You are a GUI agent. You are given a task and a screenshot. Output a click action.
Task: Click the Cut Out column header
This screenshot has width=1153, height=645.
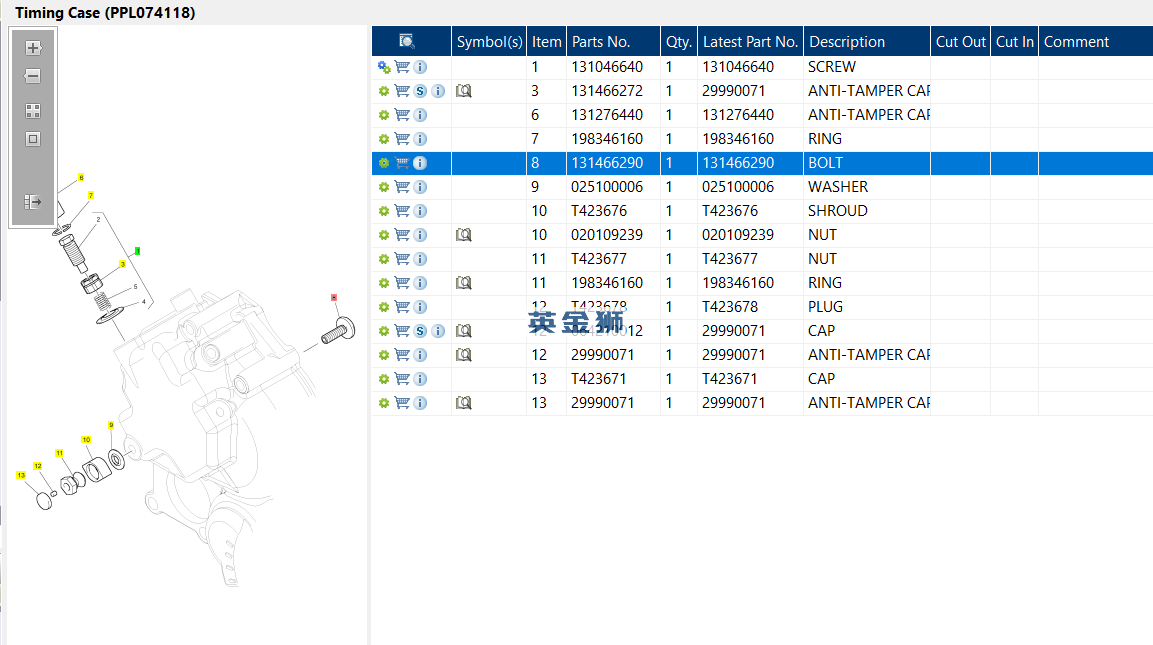tap(960, 41)
